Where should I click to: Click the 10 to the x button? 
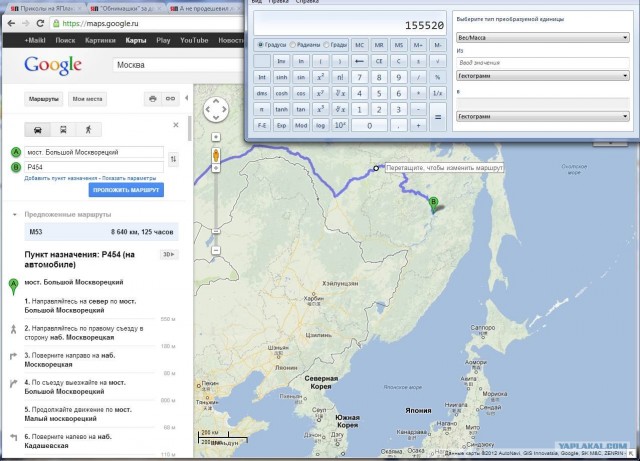(340, 125)
